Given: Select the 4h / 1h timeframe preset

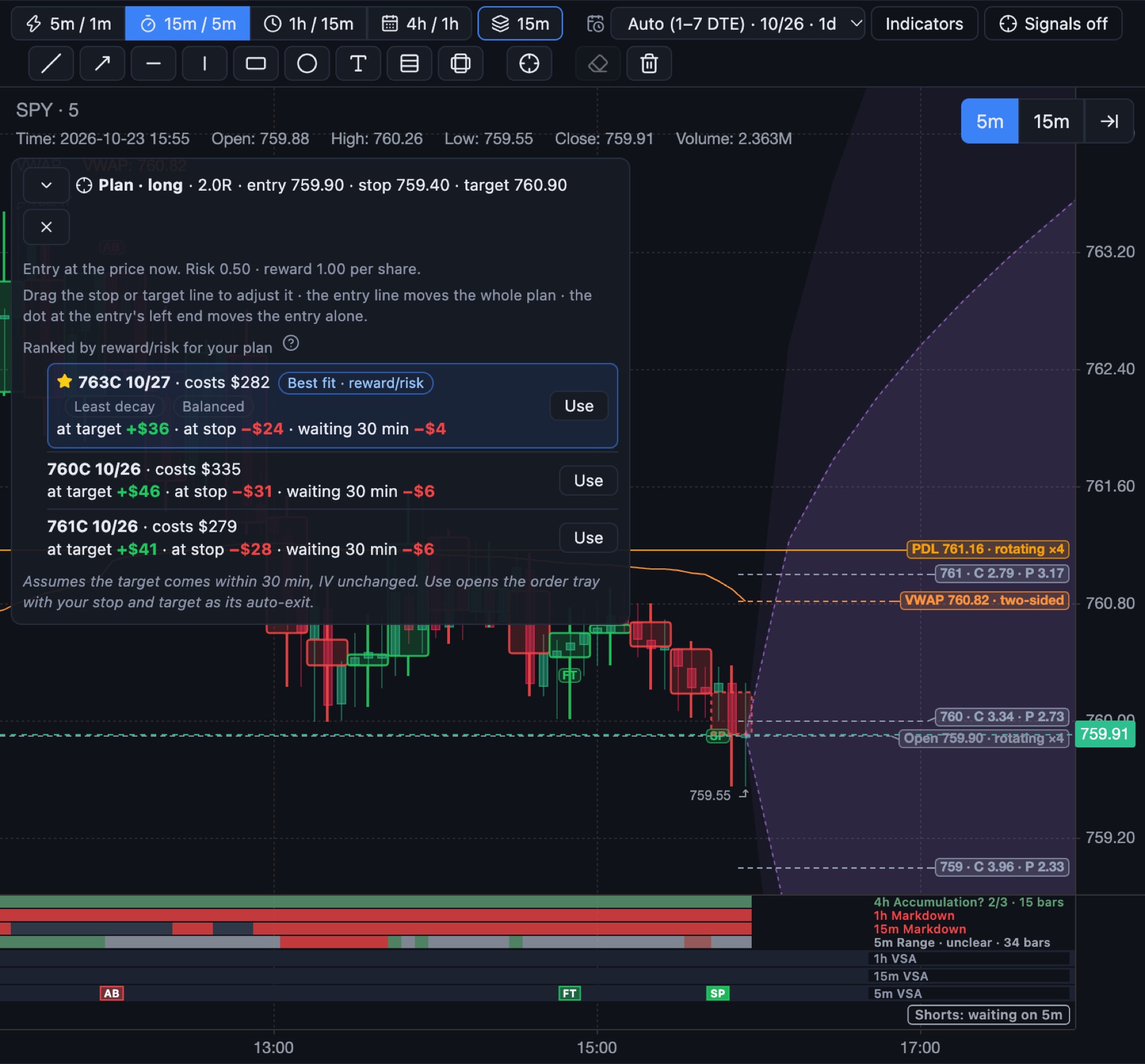Looking at the screenshot, I should point(420,23).
